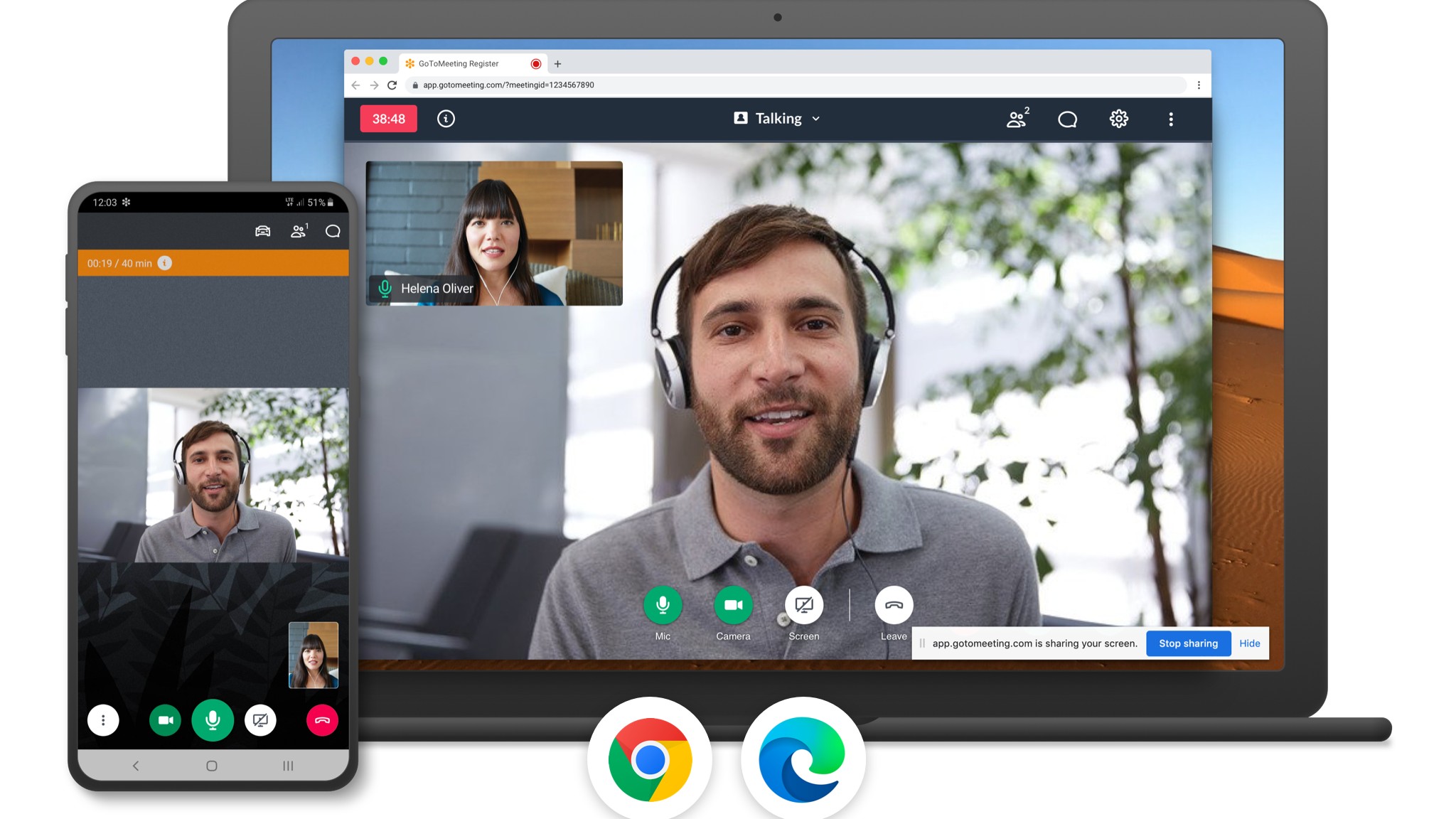Click the 38:48 recording timer badge
Image resolution: width=1456 pixels, height=819 pixels.
389,119
